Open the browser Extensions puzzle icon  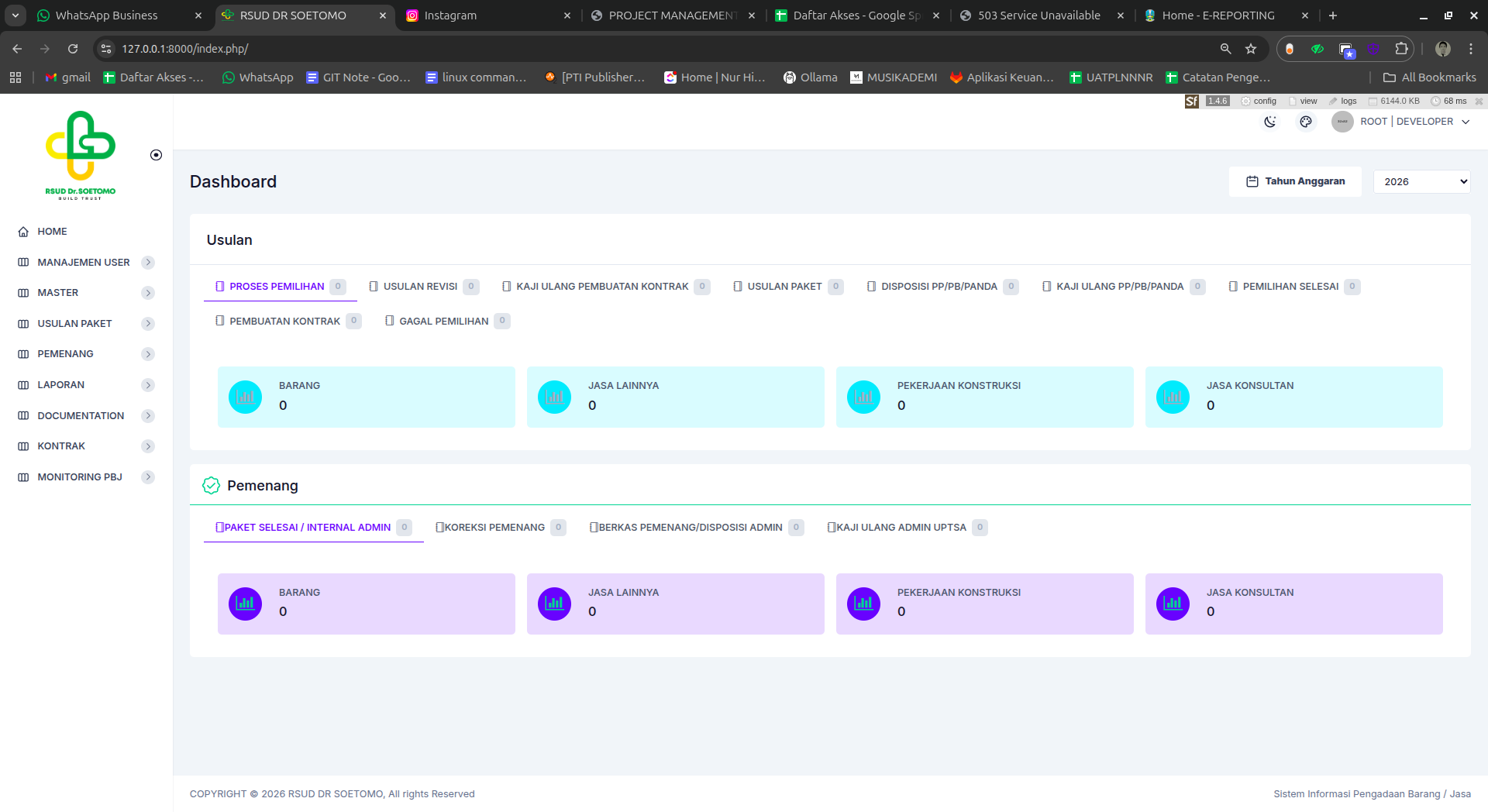click(x=1401, y=49)
